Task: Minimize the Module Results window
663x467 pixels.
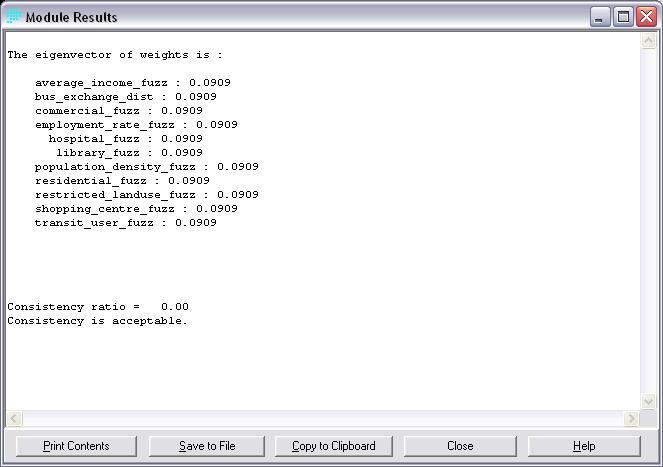Action: pos(600,17)
